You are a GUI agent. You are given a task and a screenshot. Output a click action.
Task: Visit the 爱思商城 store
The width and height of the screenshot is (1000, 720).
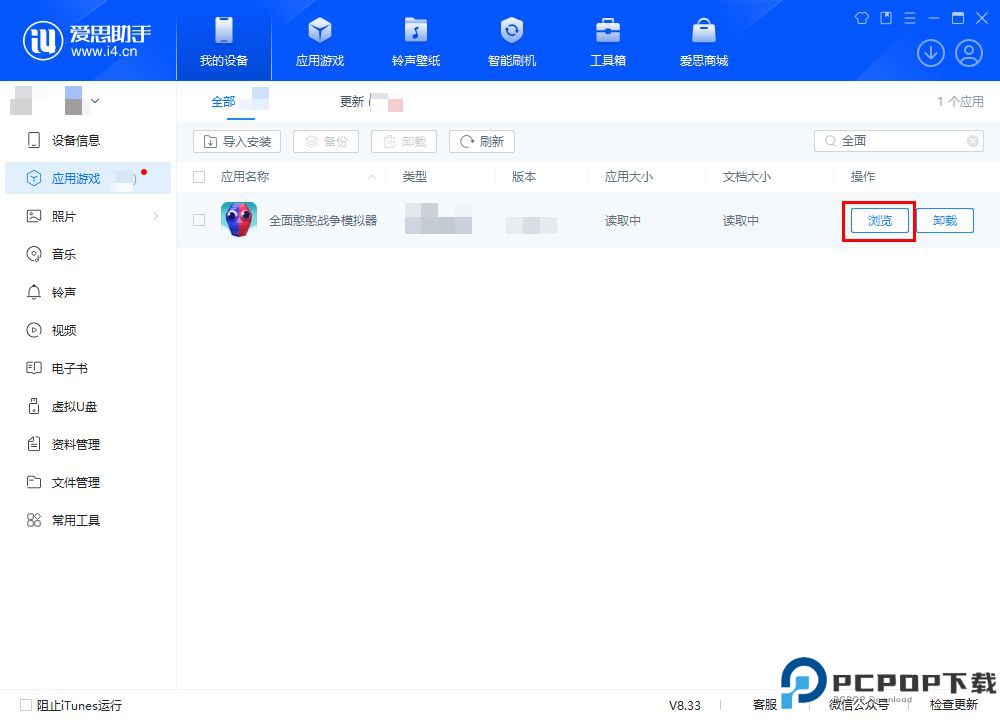(x=705, y=40)
